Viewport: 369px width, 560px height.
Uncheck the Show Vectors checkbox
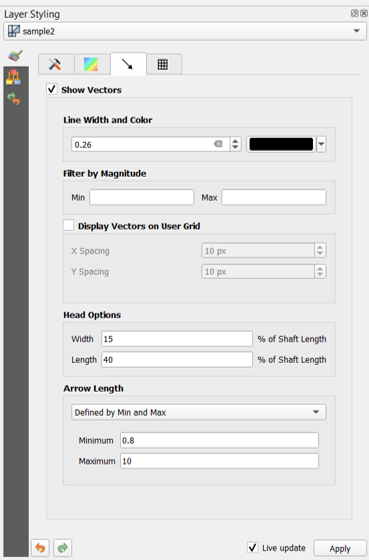52,89
